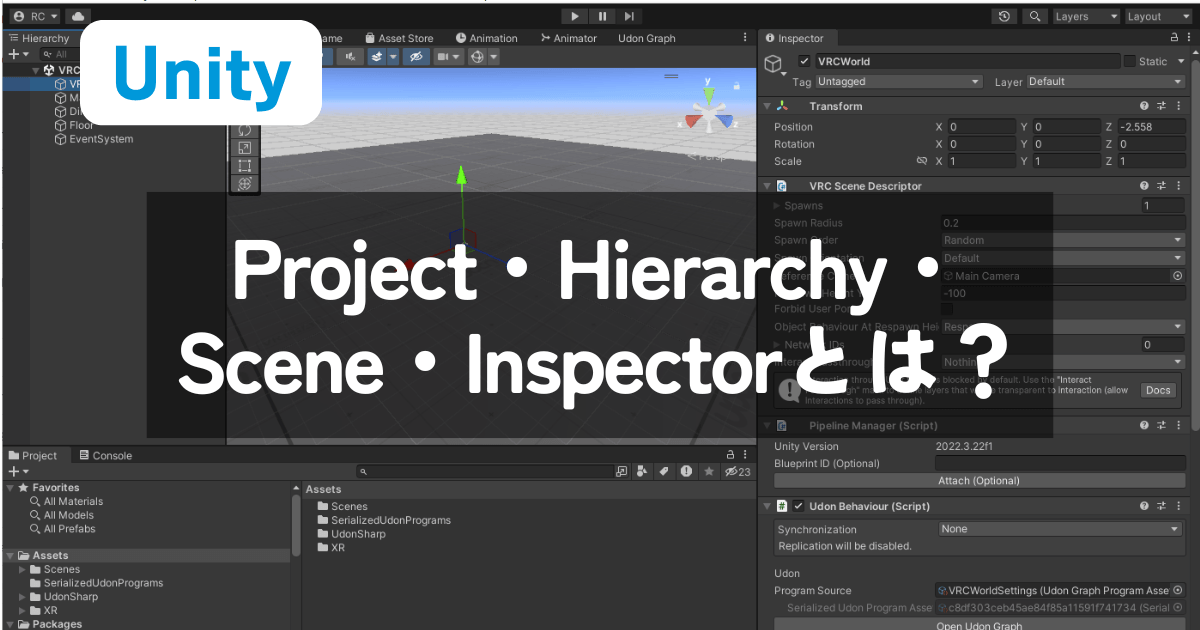Enable the Static checkbox
The height and width of the screenshot is (630, 1200).
1129,61
